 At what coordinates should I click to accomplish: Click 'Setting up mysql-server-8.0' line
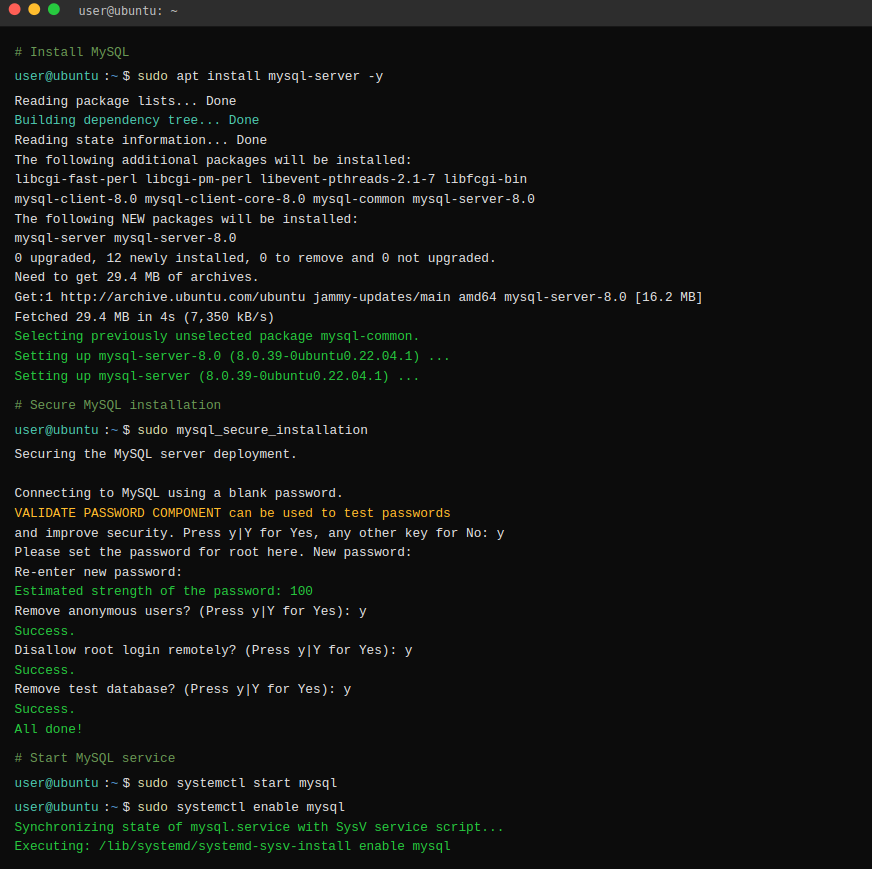[232, 356]
